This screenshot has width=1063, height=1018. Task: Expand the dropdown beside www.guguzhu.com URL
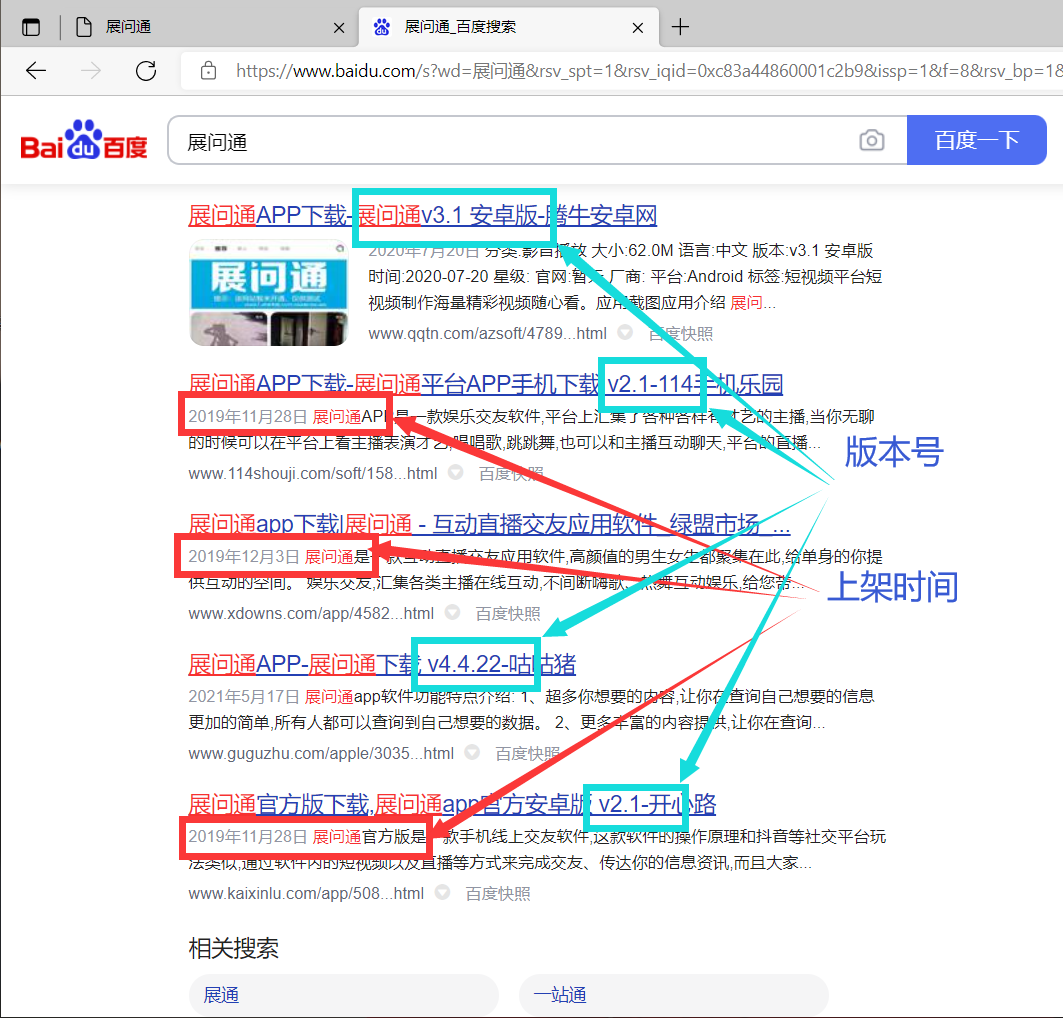[472, 752]
